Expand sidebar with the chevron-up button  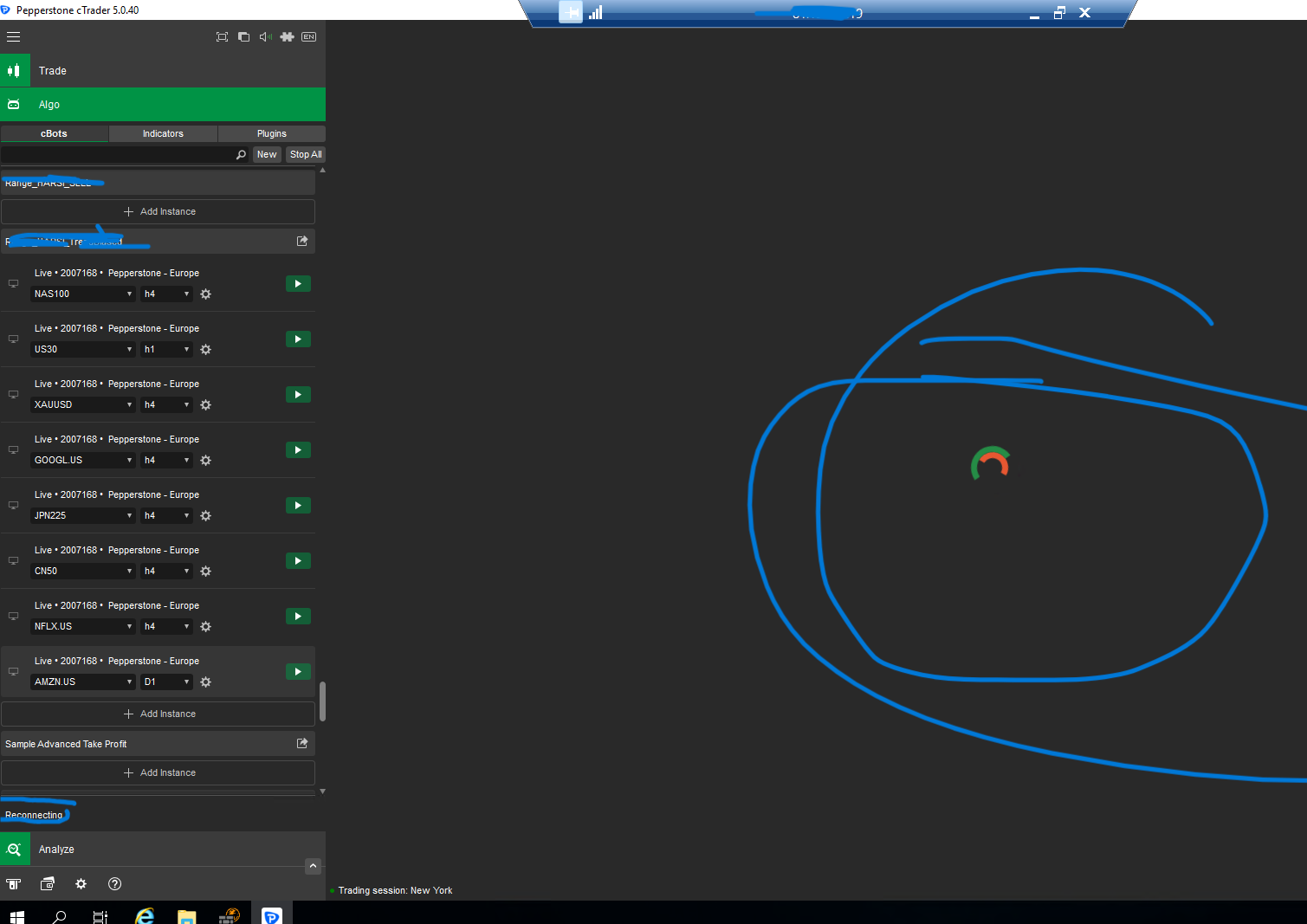click(314, 866)
